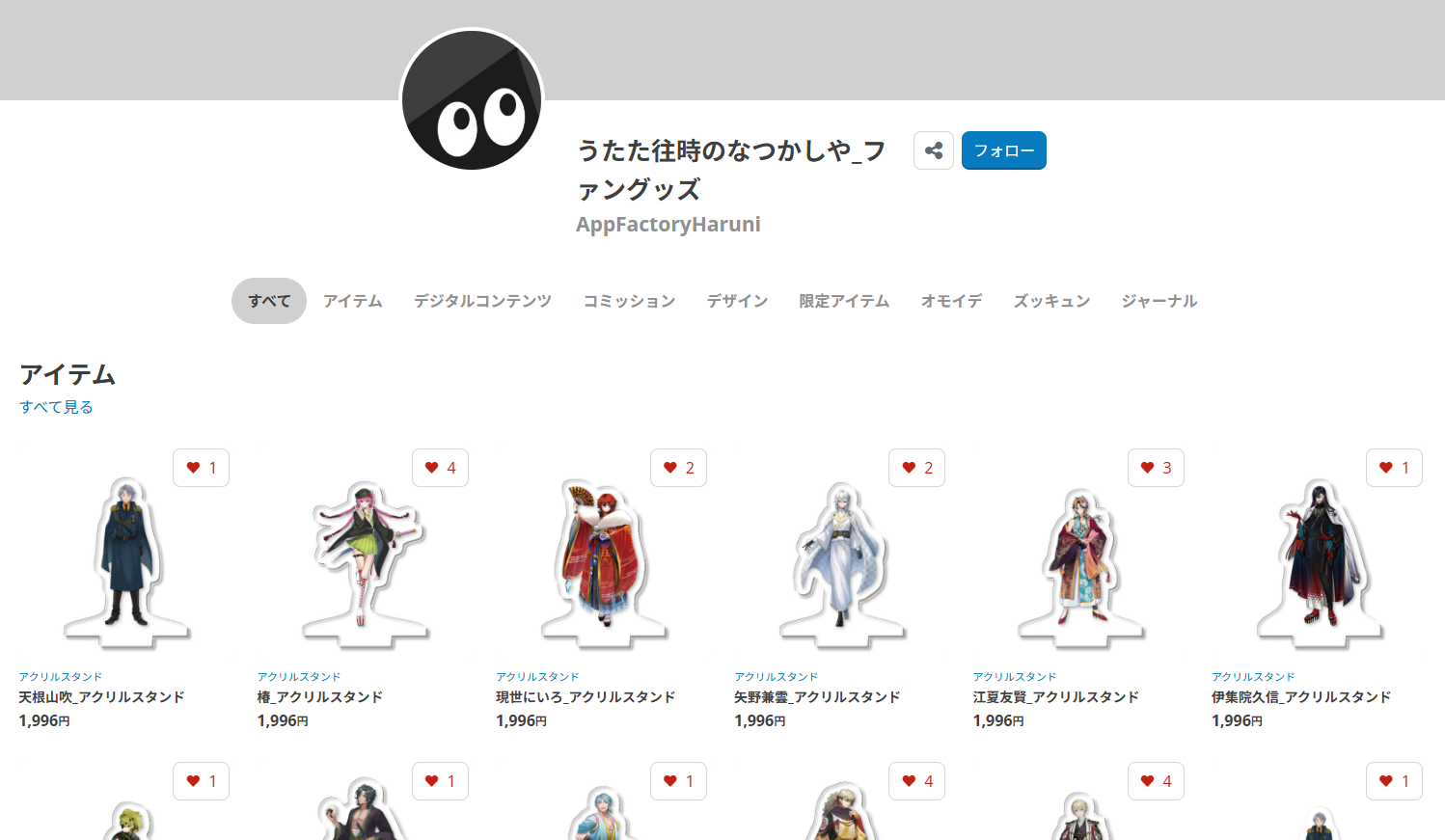This screenshot has width=1445, height=840.
Task: Like the 現世にいろ acrylic stand item
Action: click(678, 468)
